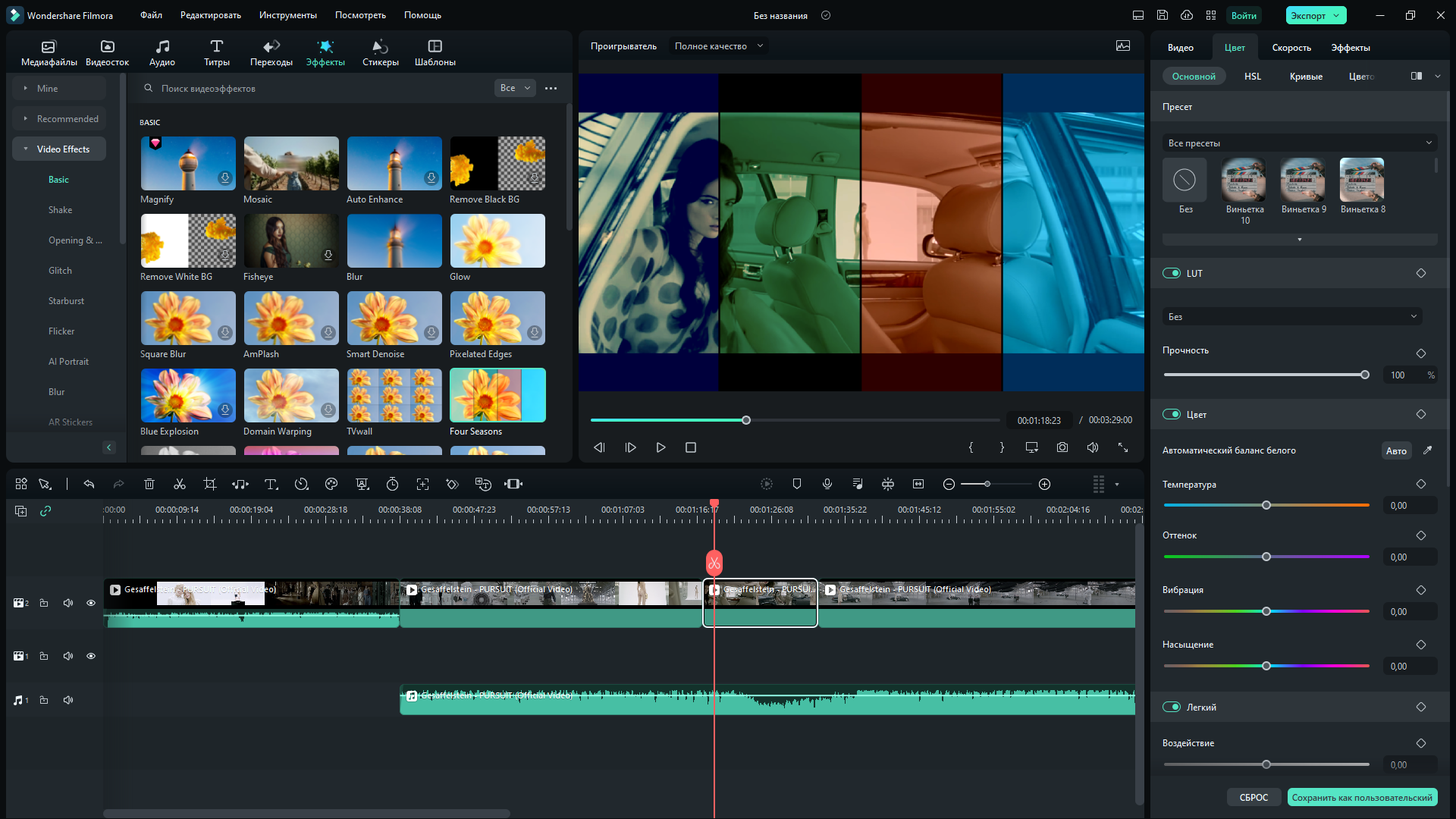1456x819 pixels.
Task: Open the Все пресеты dropdown
Action: coord(1299,143)
